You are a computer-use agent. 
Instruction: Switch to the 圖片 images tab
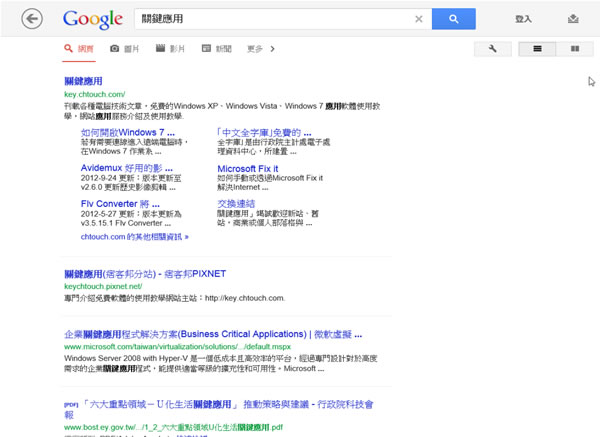[124, 49]
